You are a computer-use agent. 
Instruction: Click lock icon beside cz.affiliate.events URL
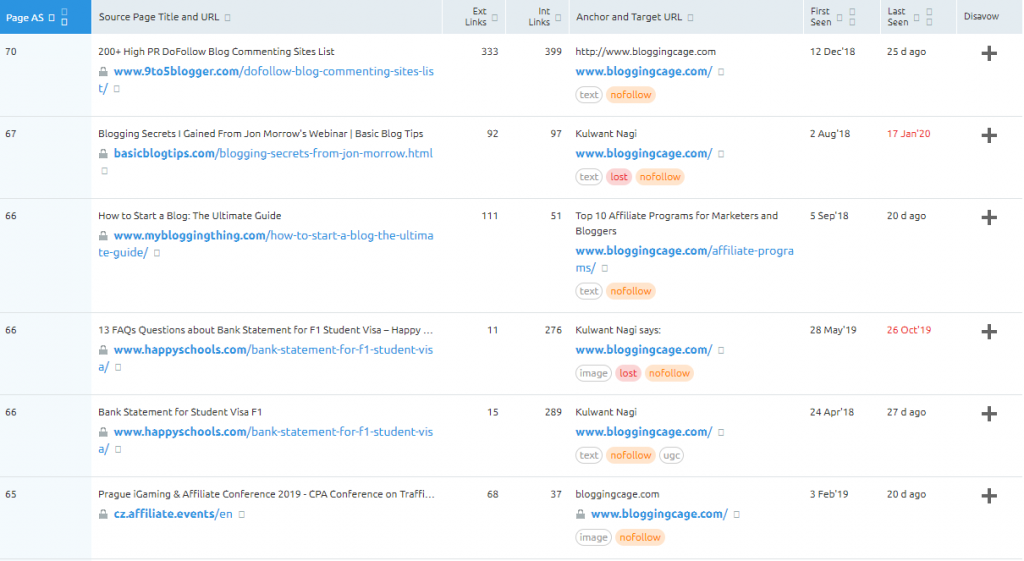pyautogui.click(x=103, y=515)
